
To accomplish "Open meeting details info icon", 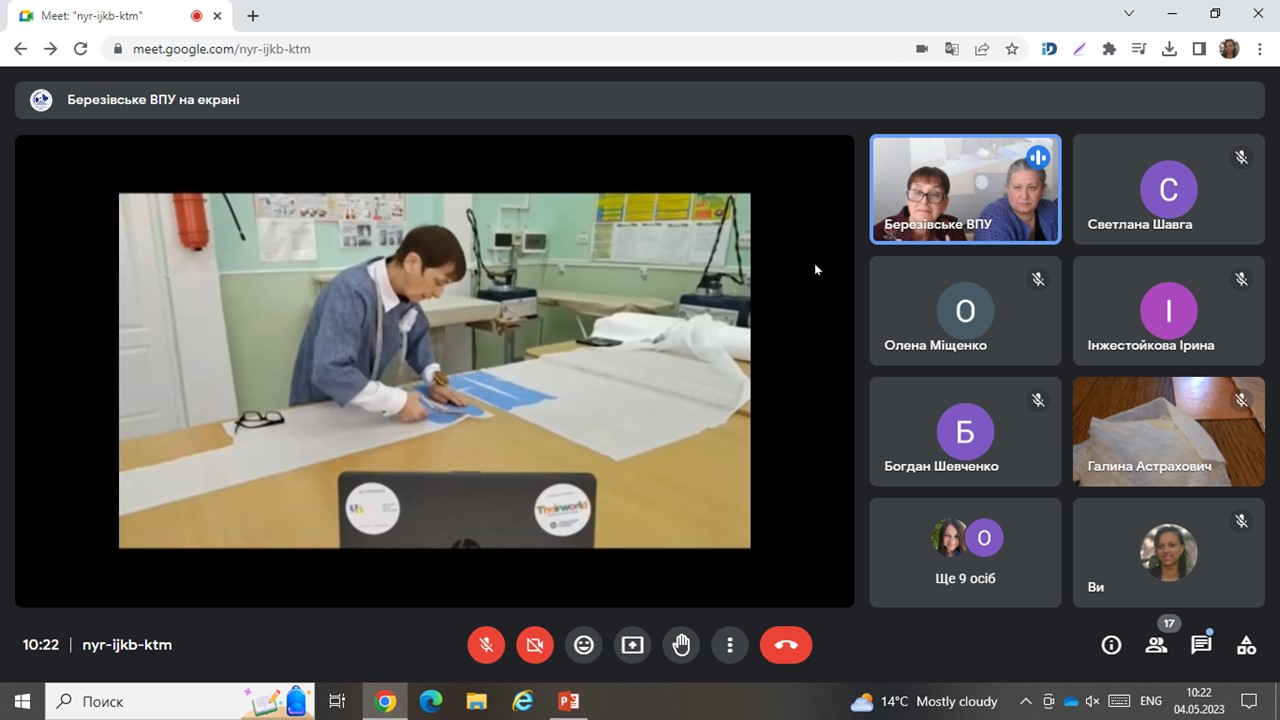I will 1111,645.
